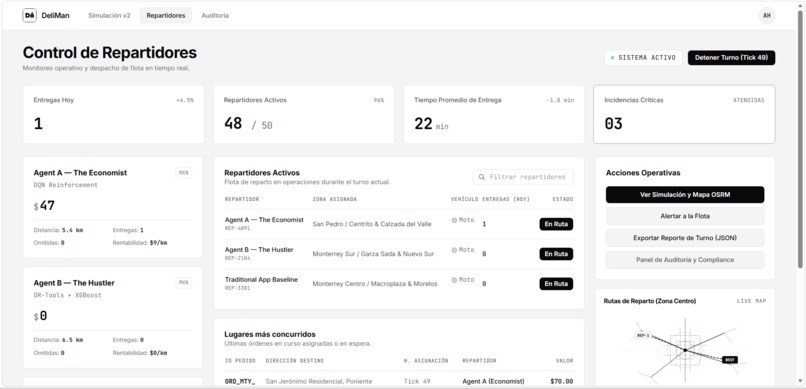Open the Repartidores Activos stat card
Viewport: 806px width, 389px height.
[304, 114]
